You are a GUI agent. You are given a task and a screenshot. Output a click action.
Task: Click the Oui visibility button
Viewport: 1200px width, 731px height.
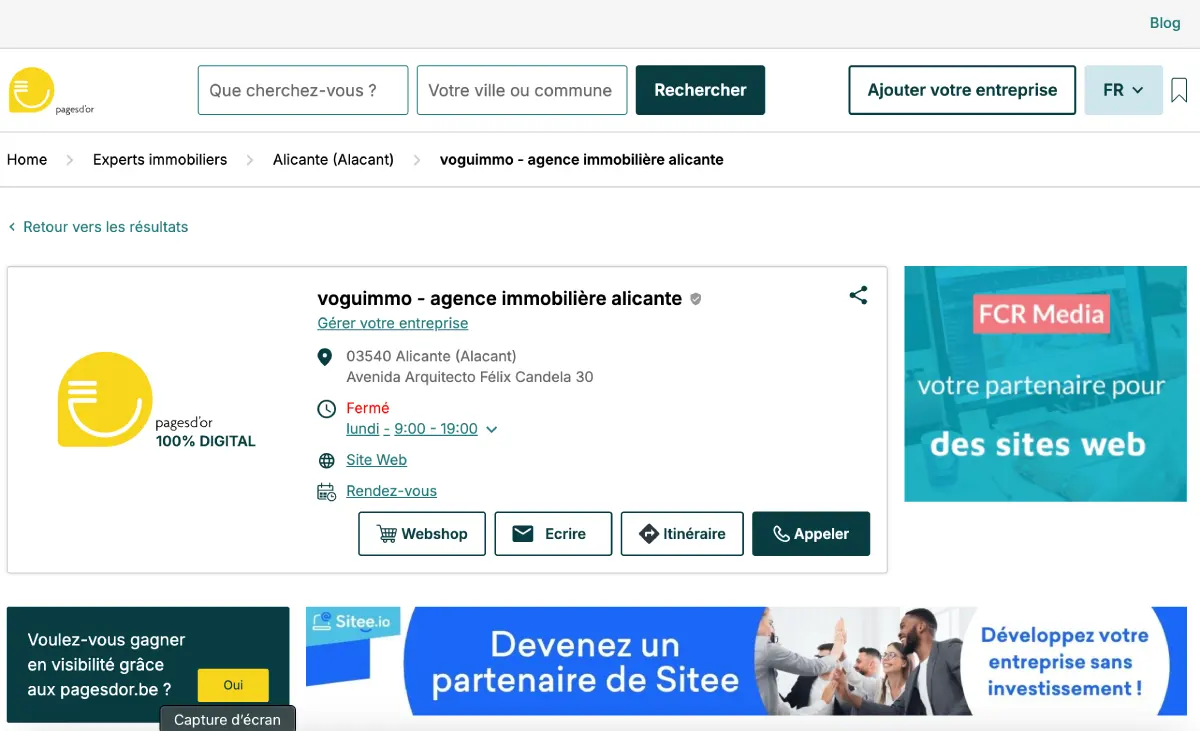point(233,685)
